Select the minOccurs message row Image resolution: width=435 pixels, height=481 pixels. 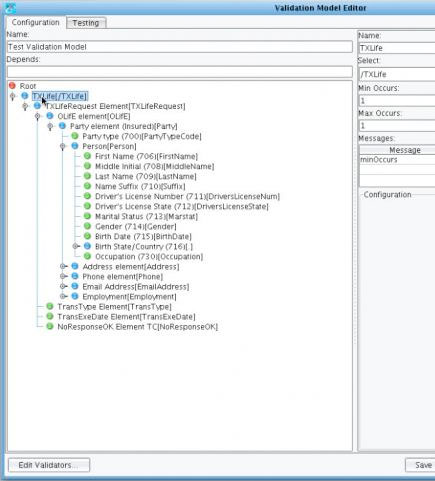pos(397,160)
